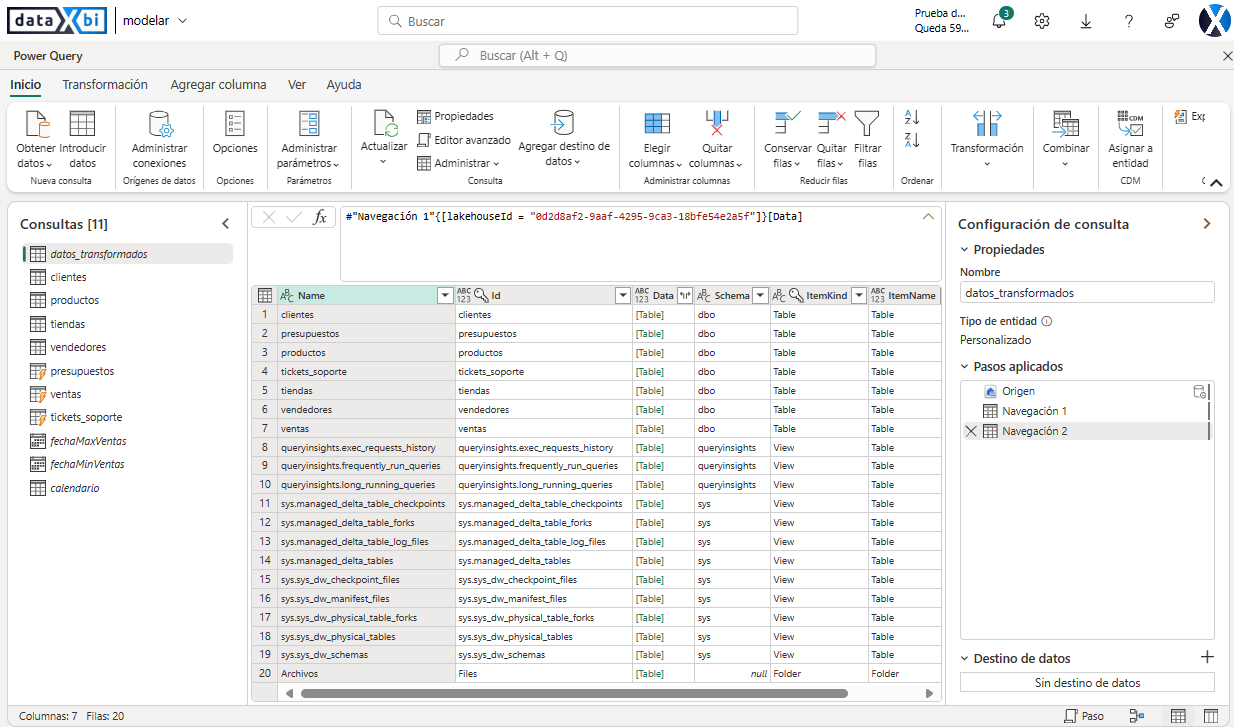The image size is (1234, 727).
Task: Click the Nombre field showing datos_transformados
Action: coord(1087,291)
